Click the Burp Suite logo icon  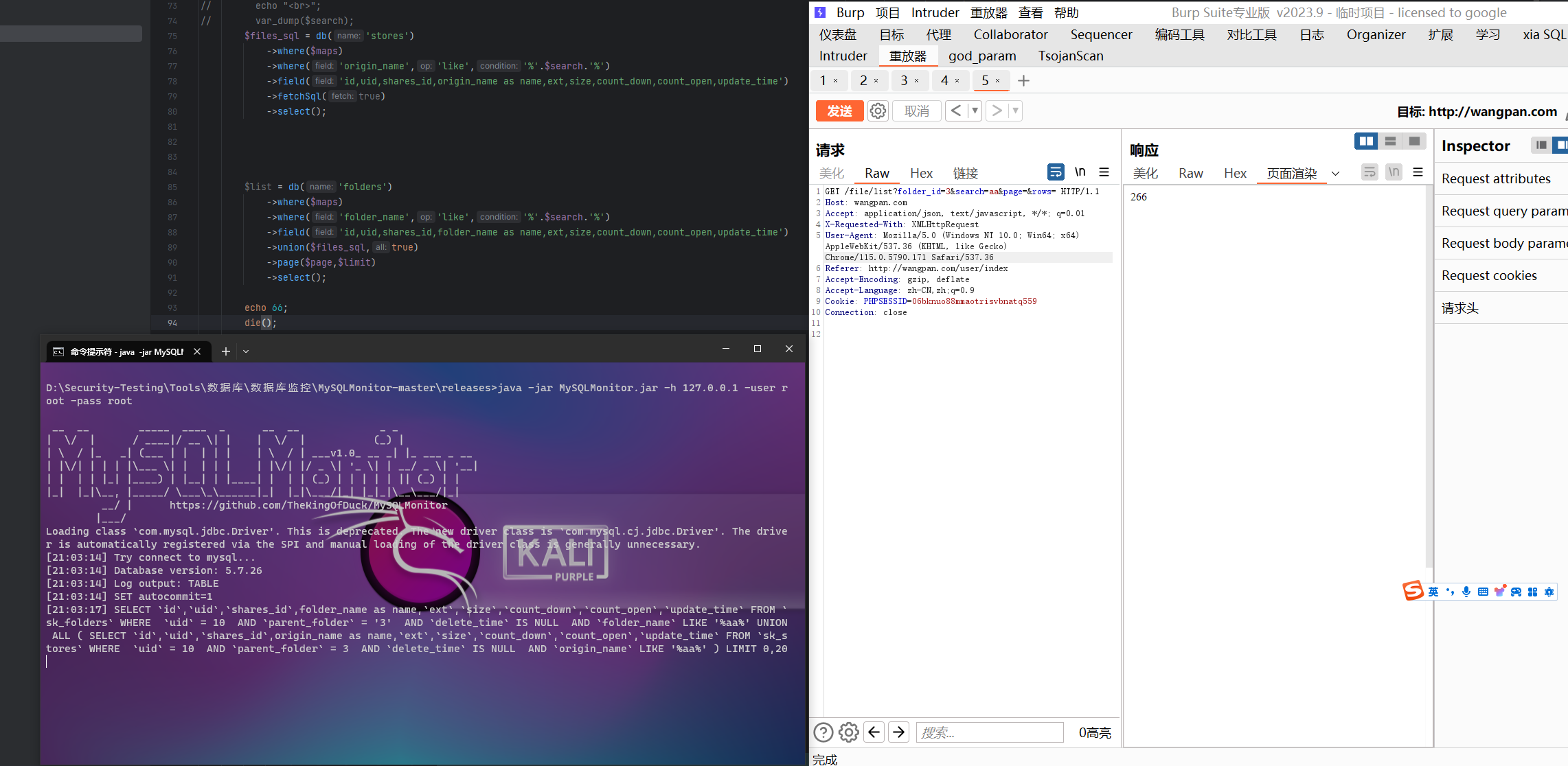coord(820,12)
